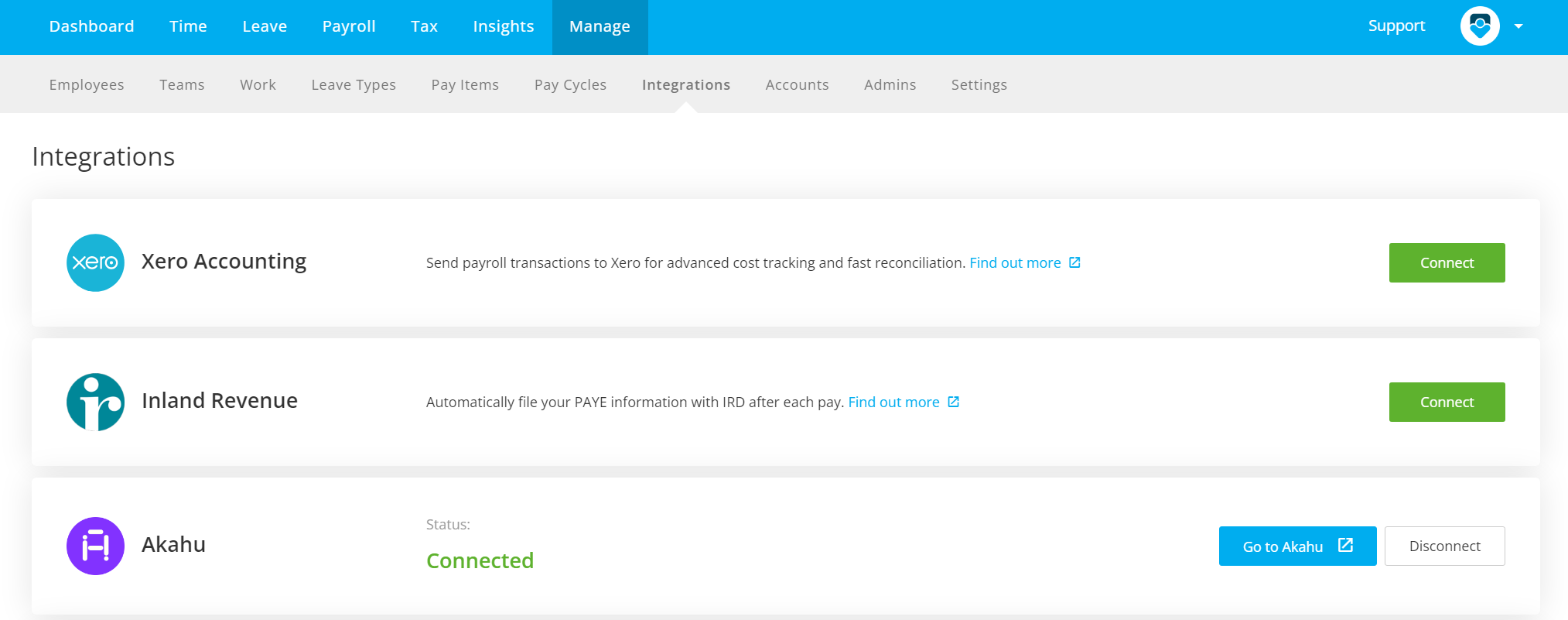Click the Connected status text

(480, 560)
